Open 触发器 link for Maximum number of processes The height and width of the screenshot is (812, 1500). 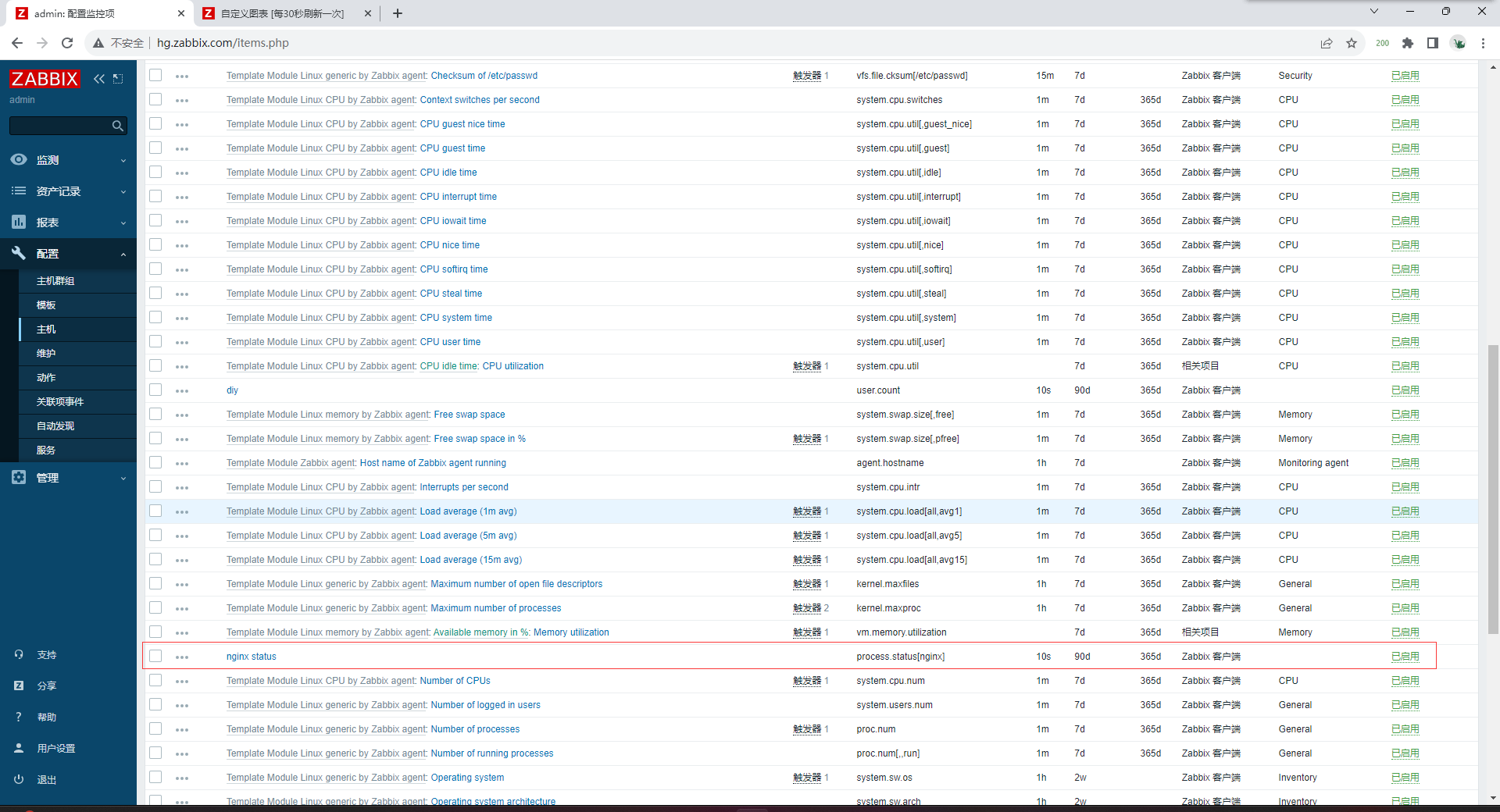coord(807,608)
